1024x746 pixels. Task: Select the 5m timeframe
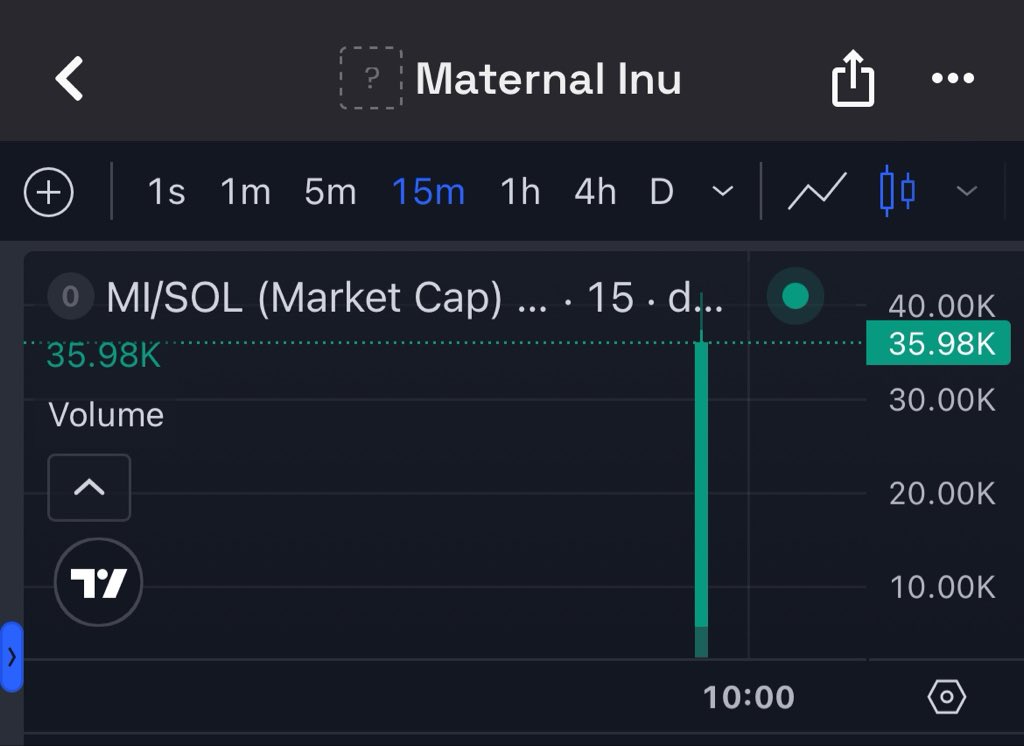330,192
